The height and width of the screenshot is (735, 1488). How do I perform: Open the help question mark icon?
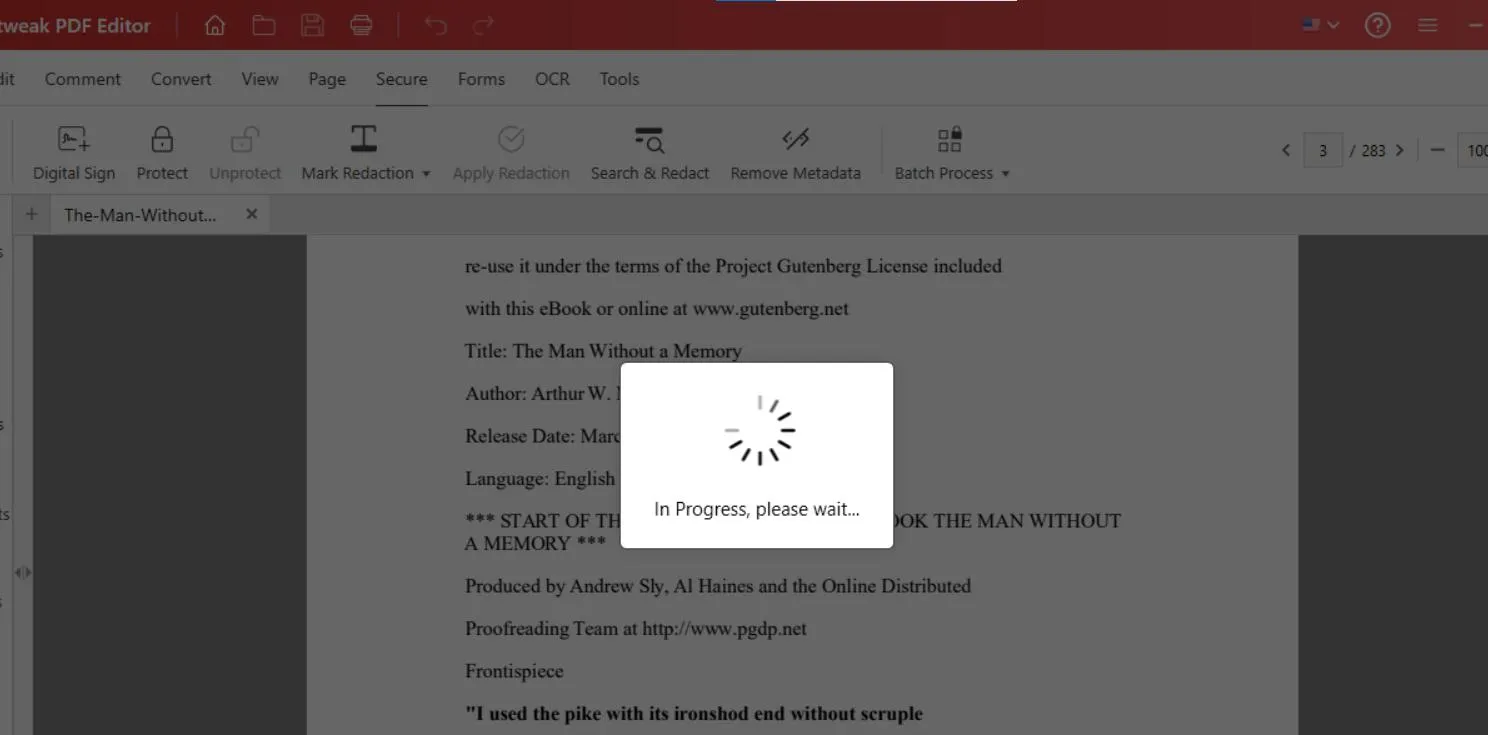(x=1377, y=25)
